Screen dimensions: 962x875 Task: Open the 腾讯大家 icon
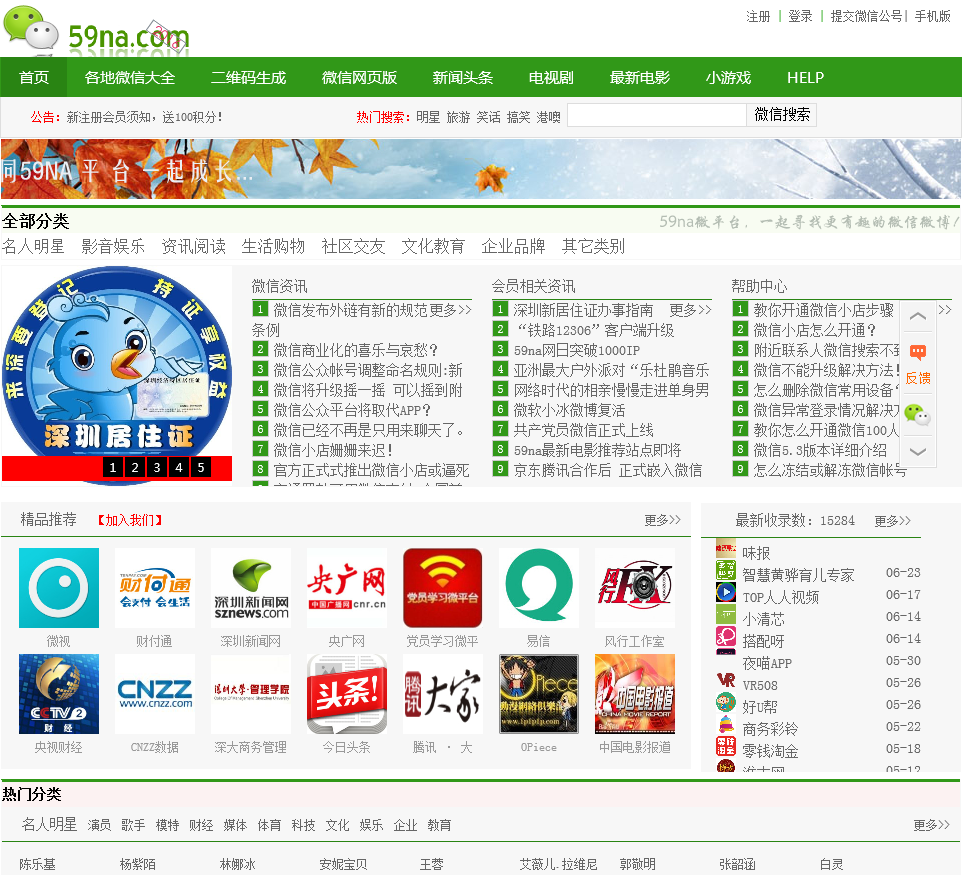point(442,694)
